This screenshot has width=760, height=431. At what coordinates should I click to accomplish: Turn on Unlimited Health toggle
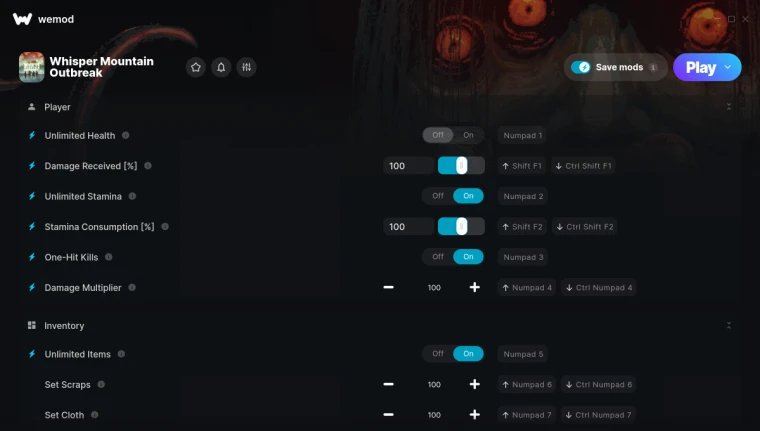click(x=468, y=135)
